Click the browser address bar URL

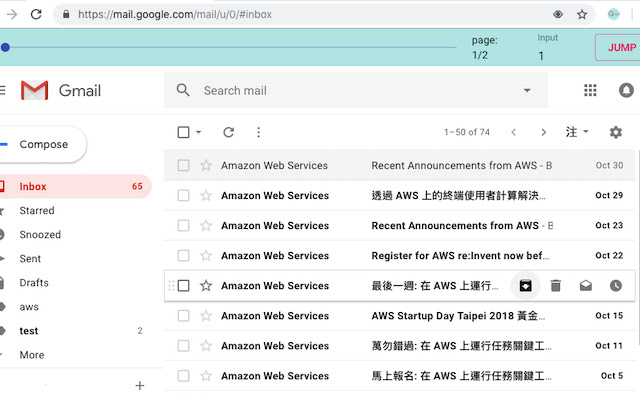[x=175, y=14]
